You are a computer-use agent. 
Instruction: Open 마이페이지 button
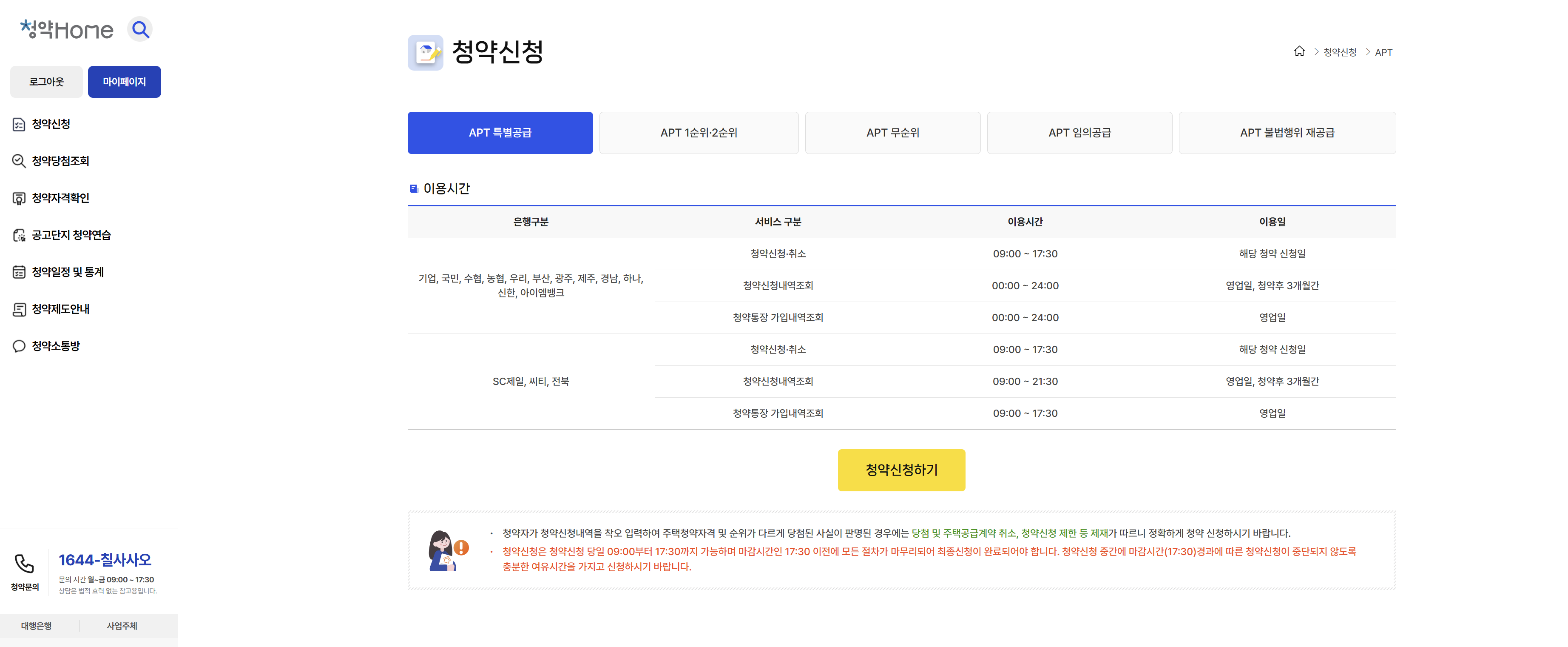[x=124, y=82]
